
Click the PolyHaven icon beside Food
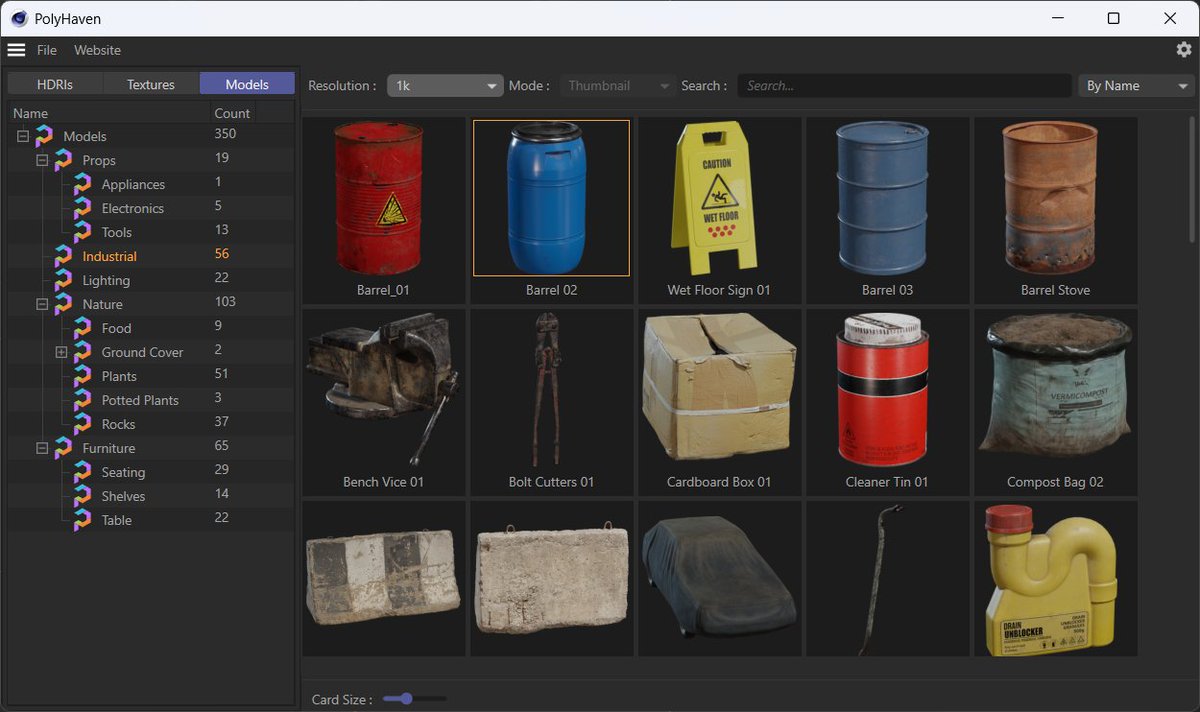click(x=82, y=328)
